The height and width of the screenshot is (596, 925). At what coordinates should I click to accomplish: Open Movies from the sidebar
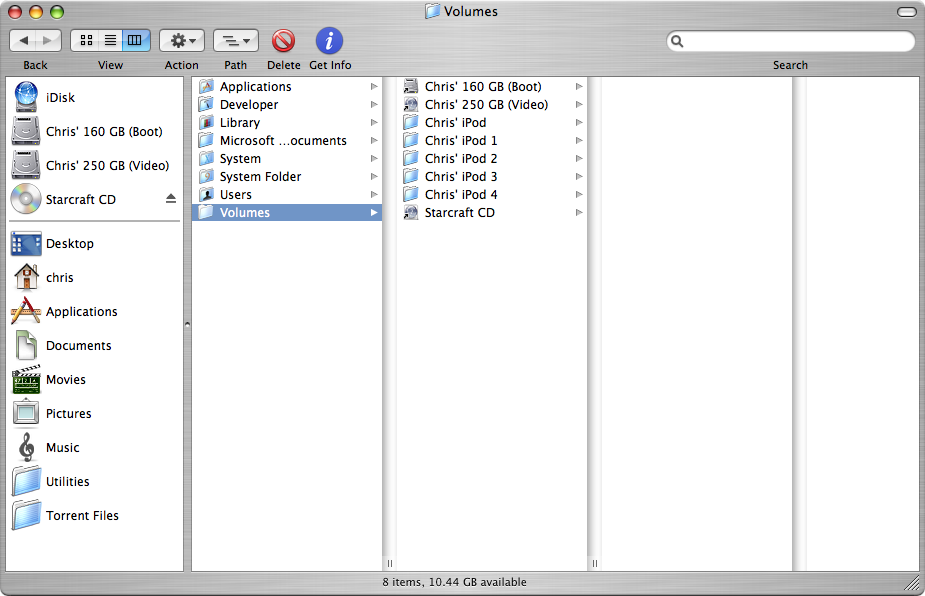coord(94,379)
